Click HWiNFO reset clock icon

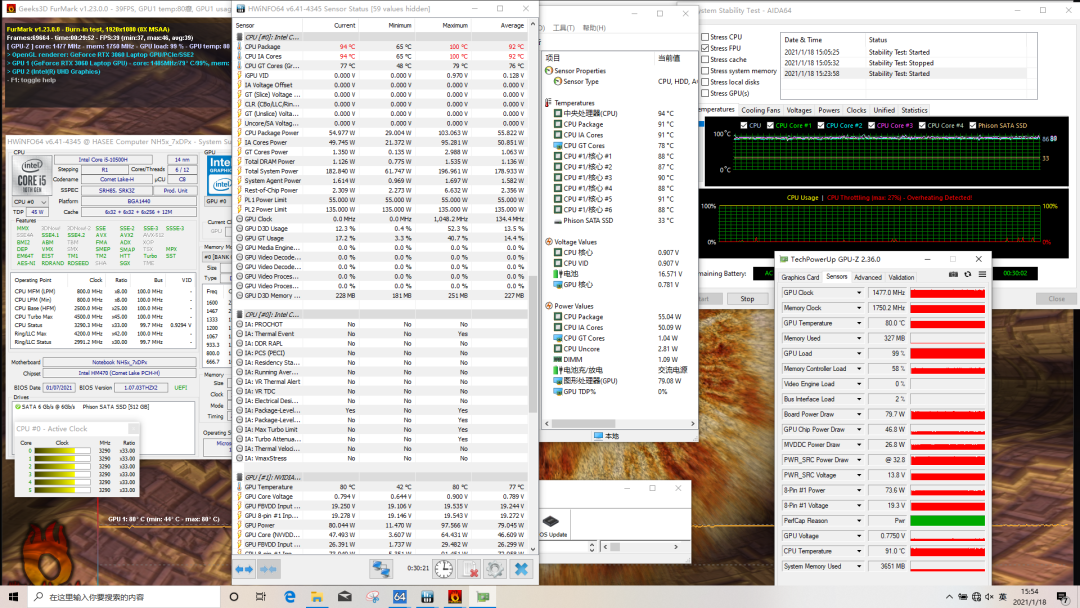point(443,568)
